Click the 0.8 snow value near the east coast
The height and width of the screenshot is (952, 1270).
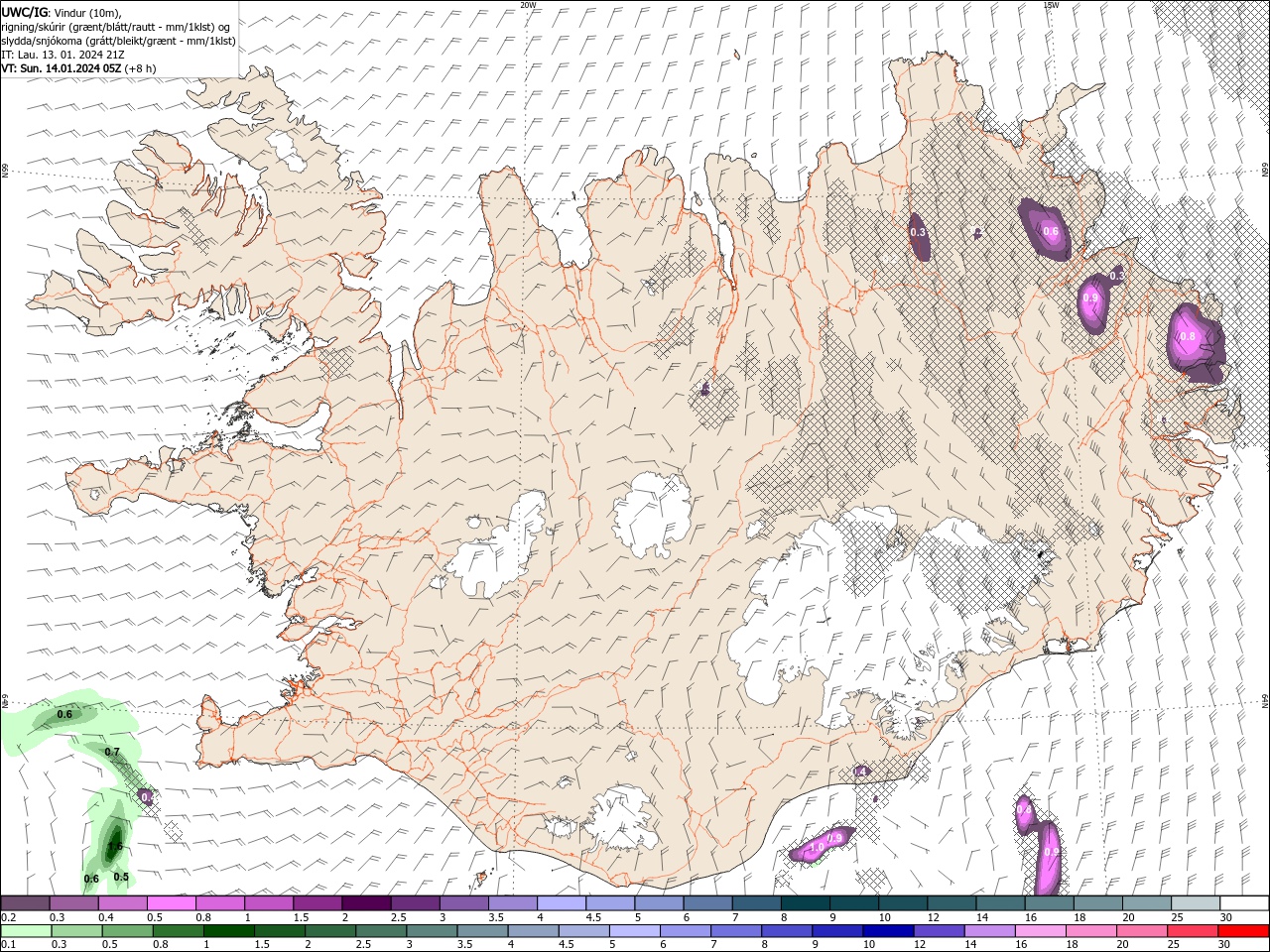pyautogui.click(x=1188, y=337)
